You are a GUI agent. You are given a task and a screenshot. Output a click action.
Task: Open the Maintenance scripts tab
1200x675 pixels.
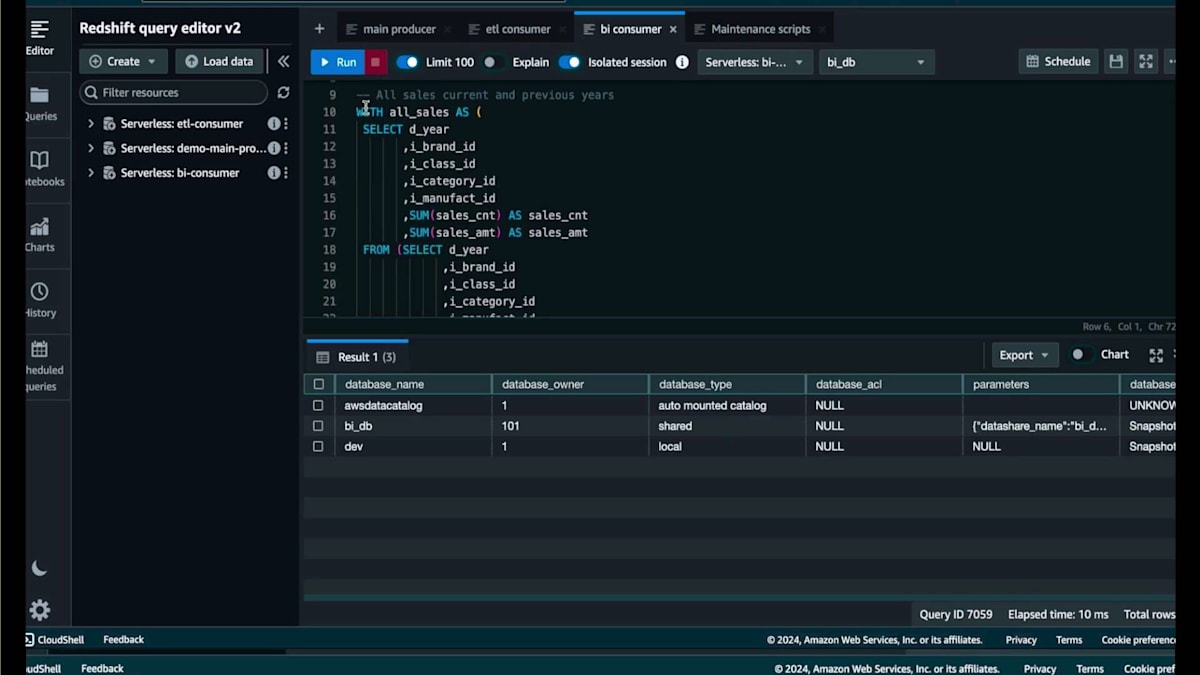(760, 29)
